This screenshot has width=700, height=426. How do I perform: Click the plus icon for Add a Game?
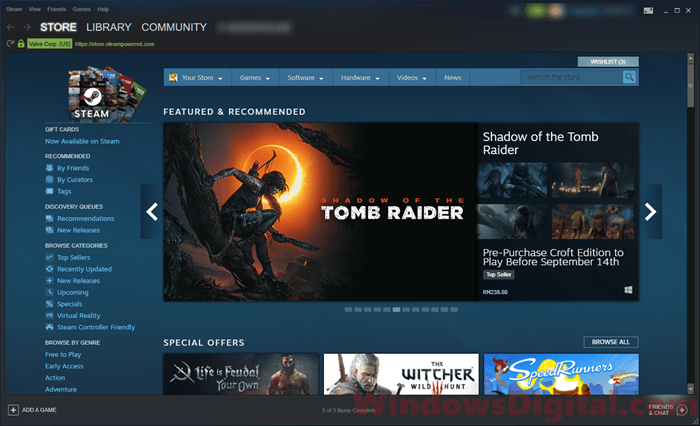point(13,410)
